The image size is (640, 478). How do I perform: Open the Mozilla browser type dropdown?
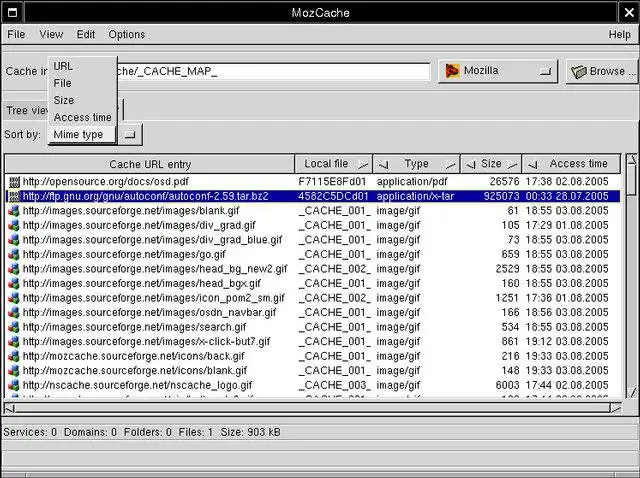click(498, 71)
